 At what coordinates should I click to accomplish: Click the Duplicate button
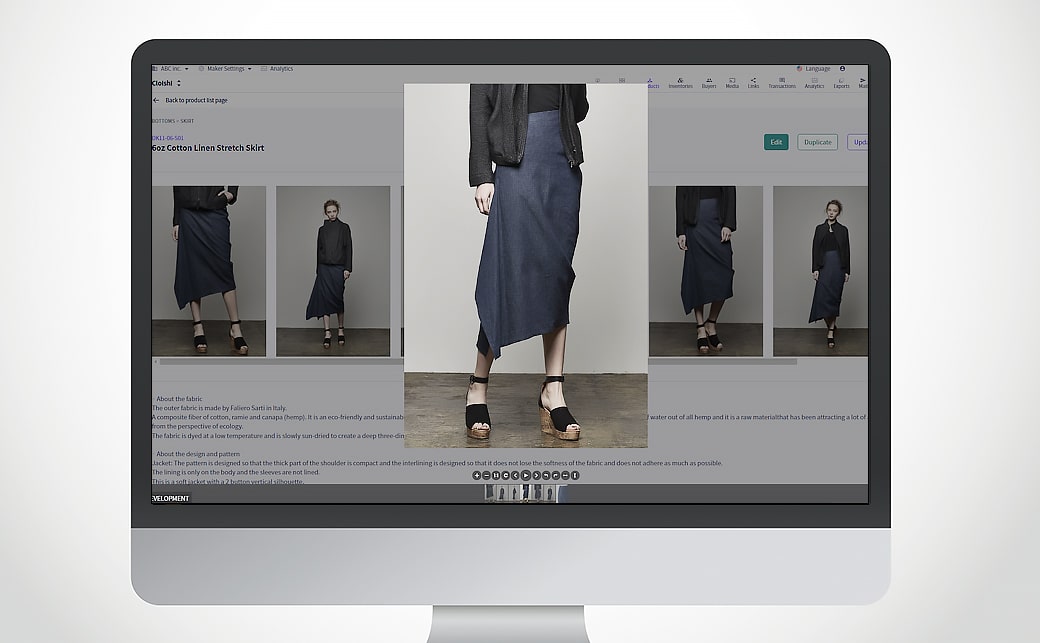(x=818, y=142)
